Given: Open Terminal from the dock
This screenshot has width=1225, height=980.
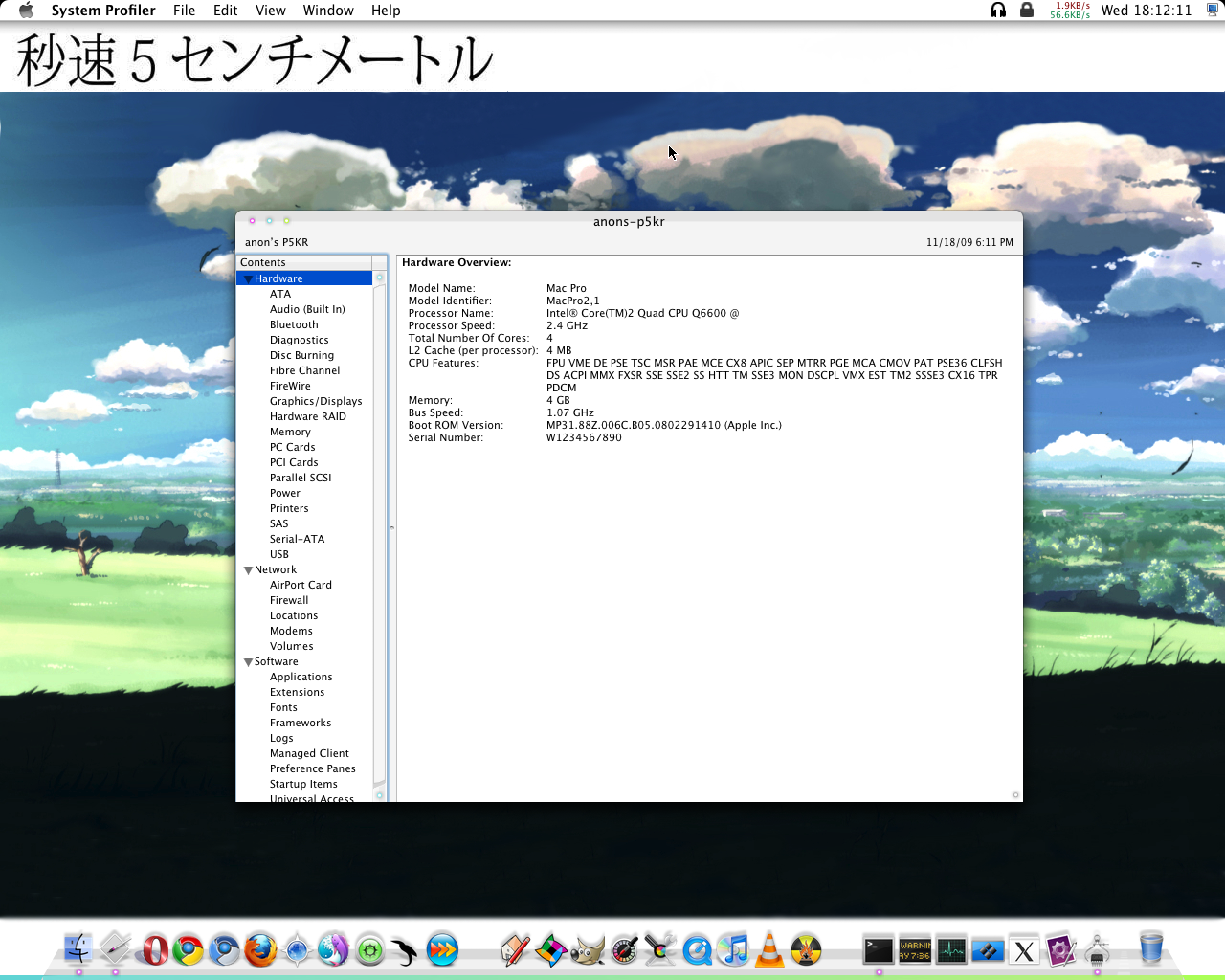Looking at the screenshot, I should (x=879, y=949).
